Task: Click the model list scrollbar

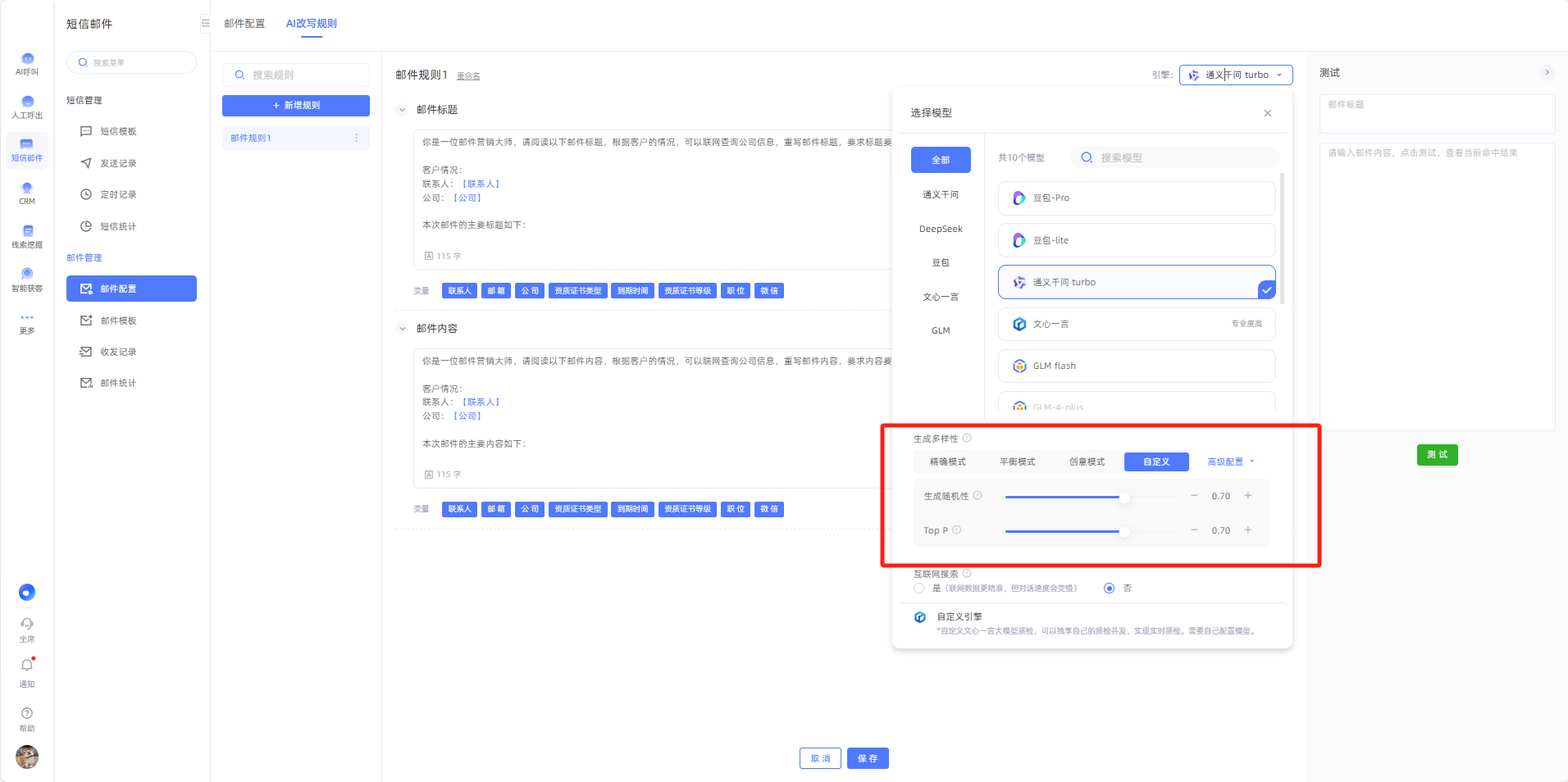Action: pos(1282,238)
